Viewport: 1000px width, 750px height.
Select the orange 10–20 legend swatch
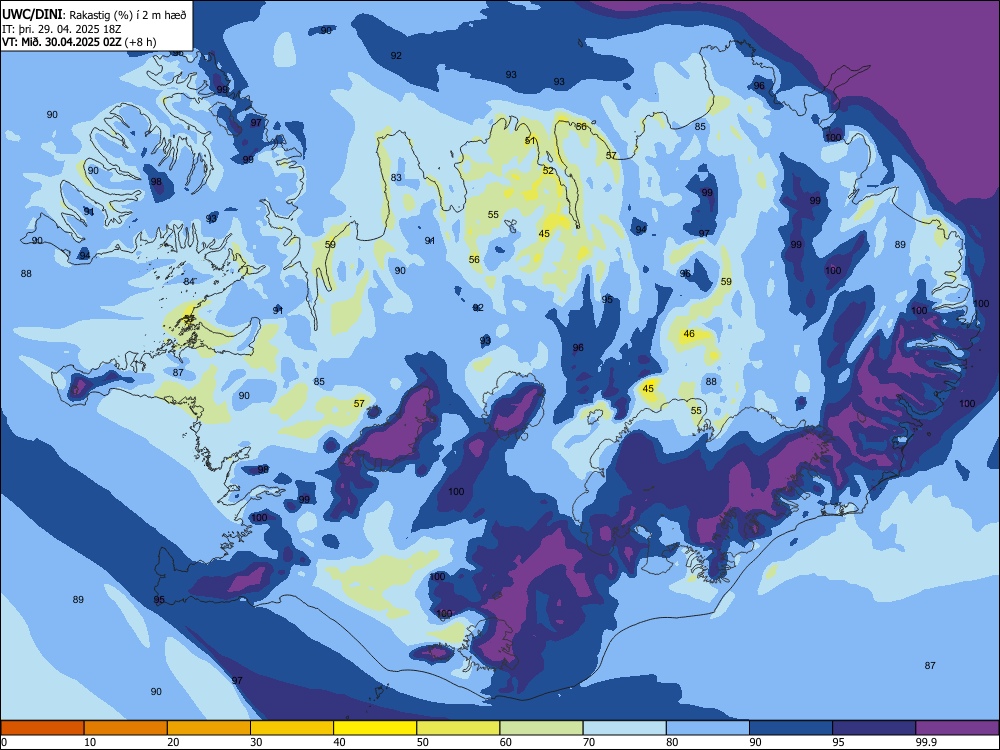pyautogui.click(x=126, y=728)
